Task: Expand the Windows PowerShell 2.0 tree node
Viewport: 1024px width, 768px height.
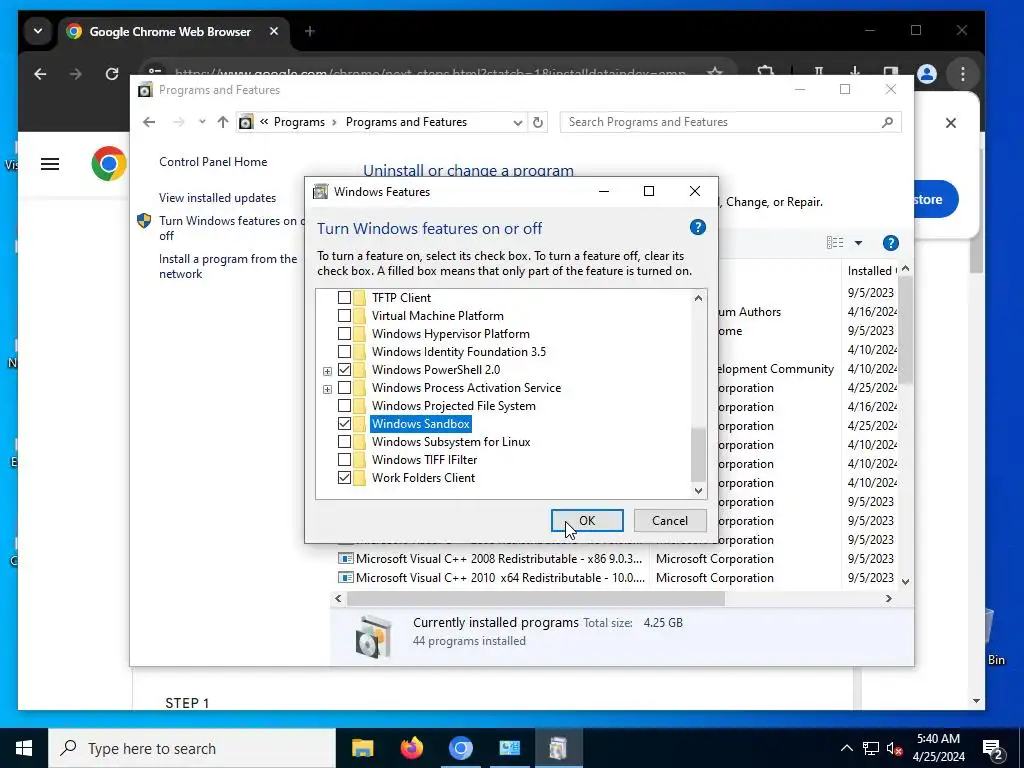Action: (x=327, y=371)
